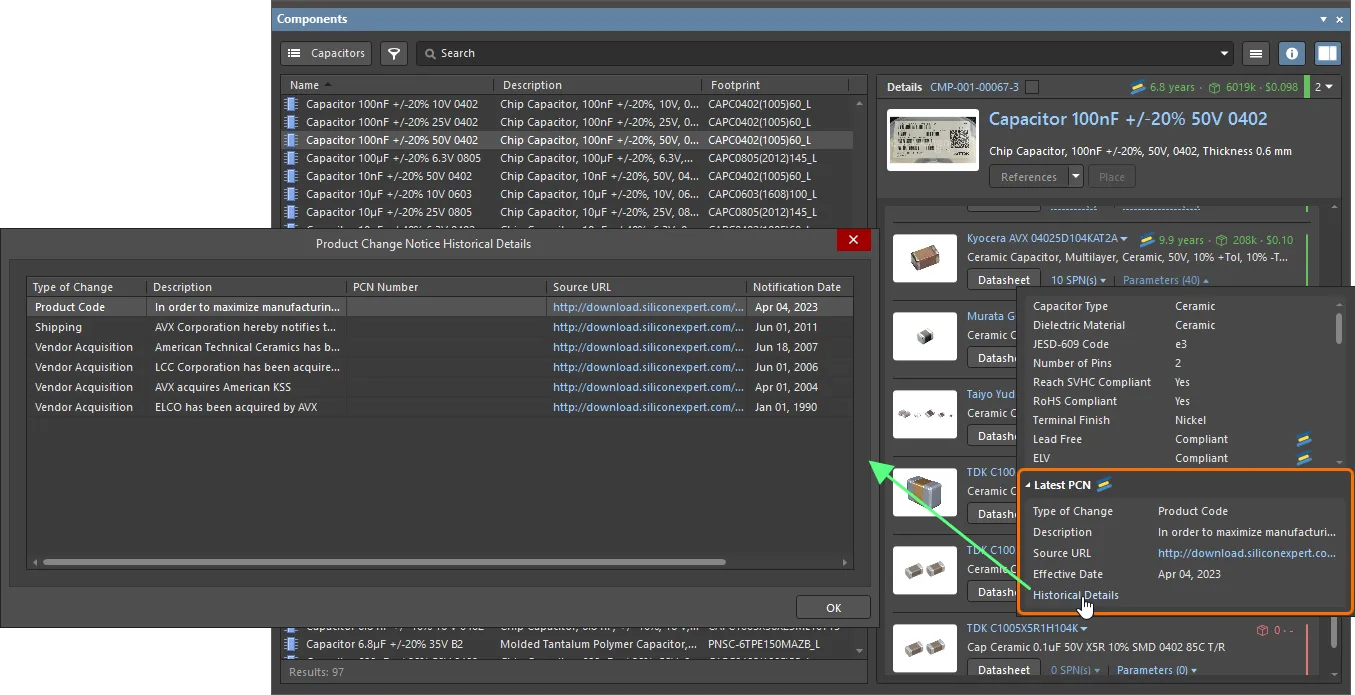Tick the checkbox next to CMP-001-00067-3
1355x695 pixels.
click(x=1032, y=87)
